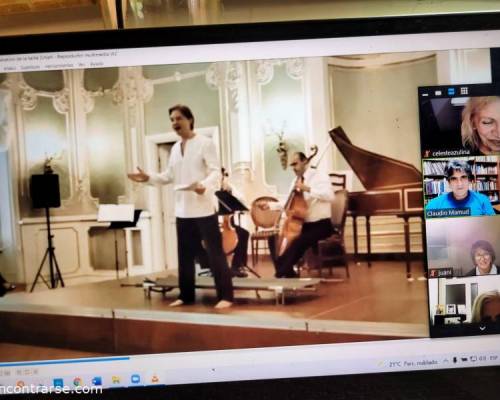The width and height of the screenshot is (500, 400).
Task: Click microphone icon in system tray
Action: coord(455,360)
